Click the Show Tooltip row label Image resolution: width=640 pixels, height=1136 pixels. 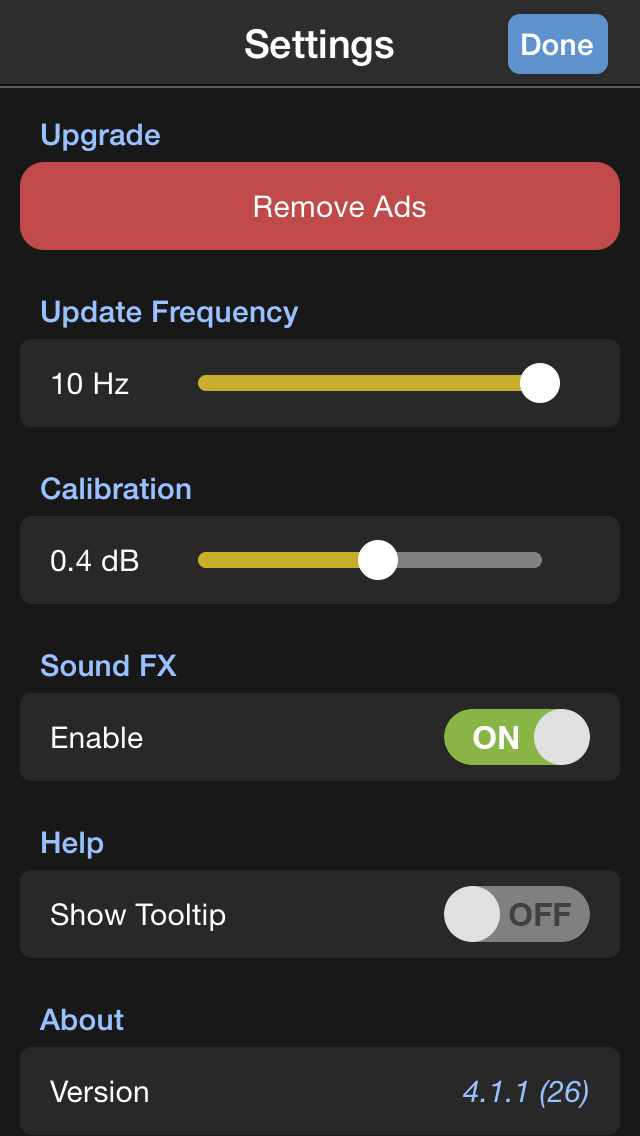[x=138, y=915]
